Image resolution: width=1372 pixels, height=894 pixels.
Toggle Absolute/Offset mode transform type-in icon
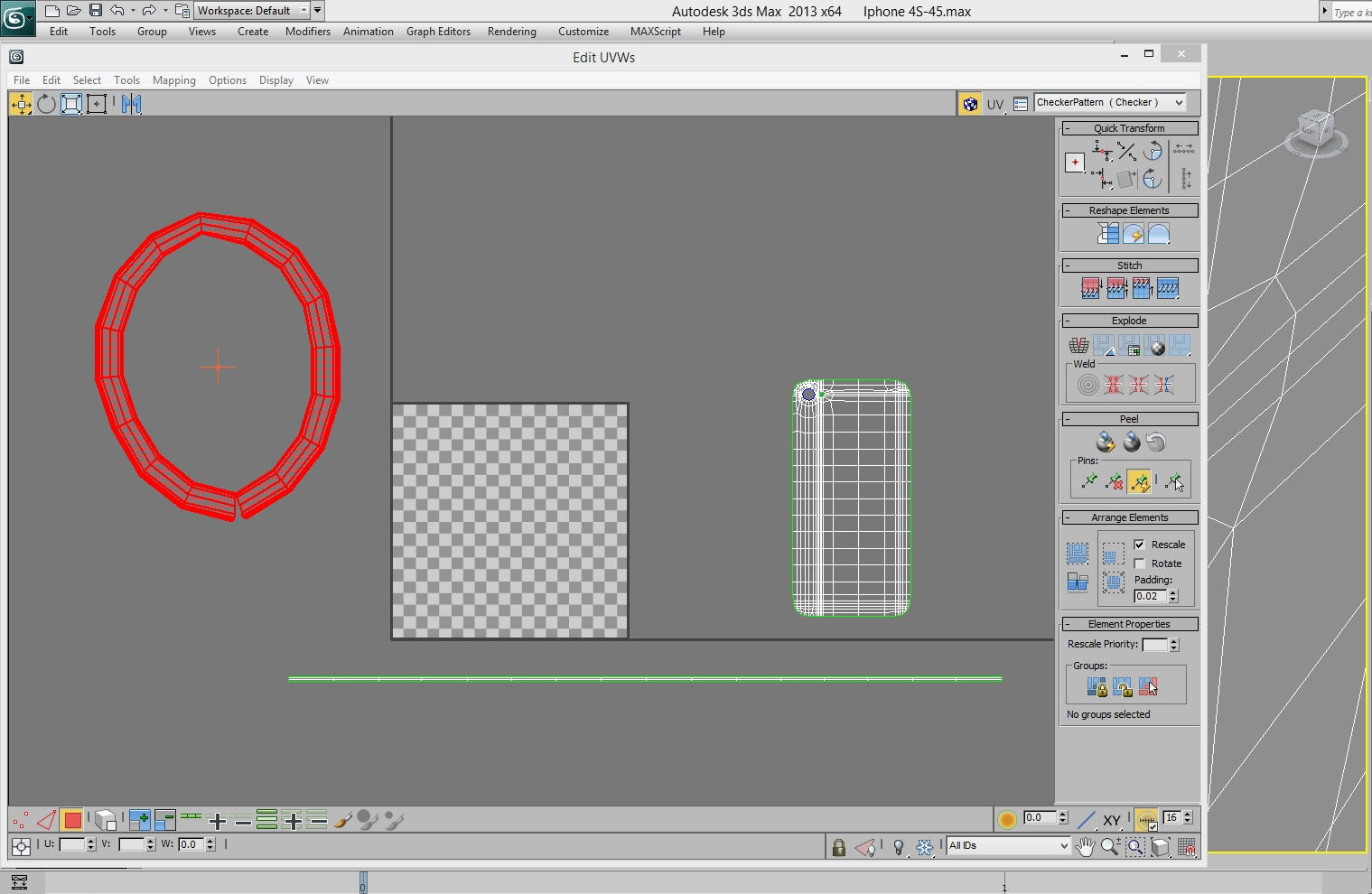(x=21, y=846)
